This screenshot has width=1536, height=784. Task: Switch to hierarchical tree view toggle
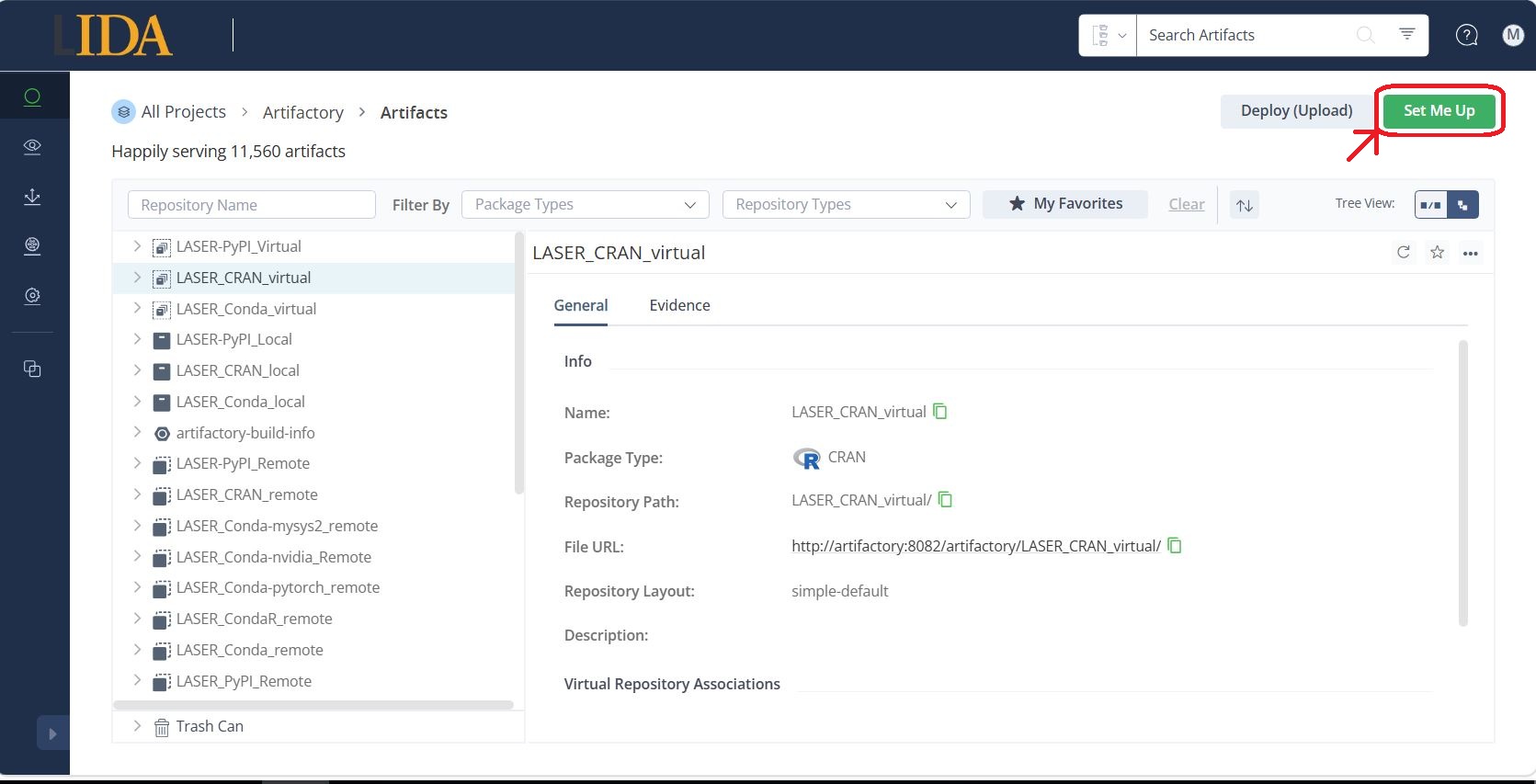1462,204
